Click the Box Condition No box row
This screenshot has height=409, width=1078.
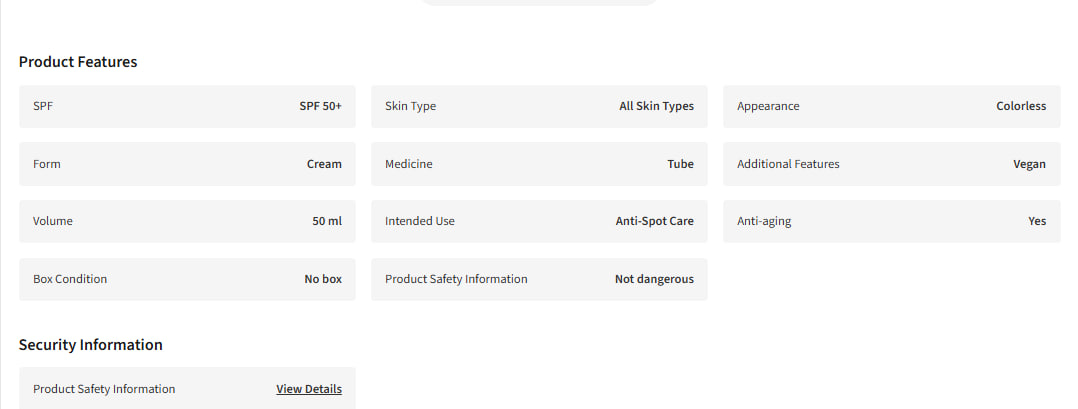187,279
